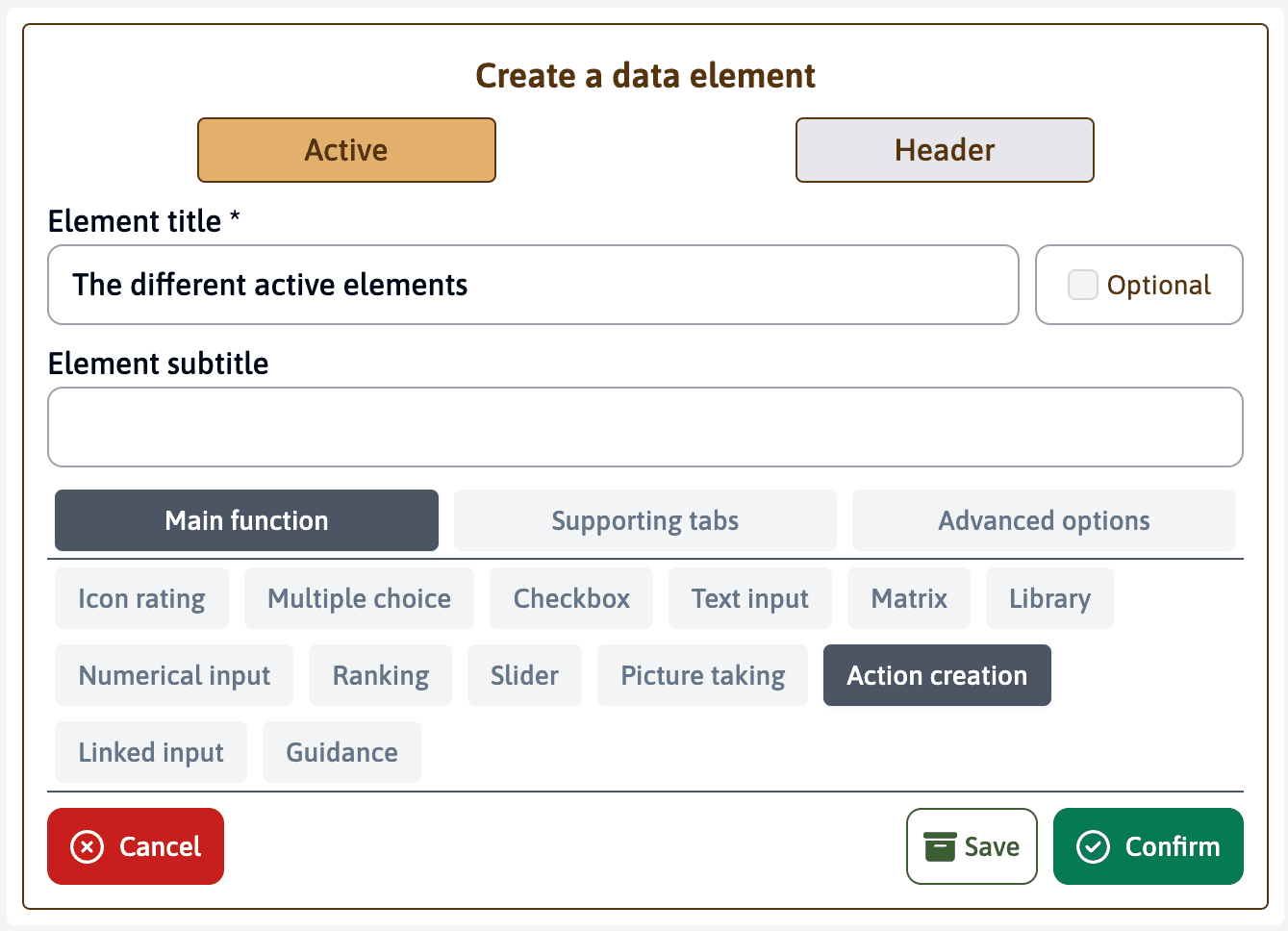The image size is (1288, 931).
Task: Choose the Multiple choice function
Action: coord(359,598)
